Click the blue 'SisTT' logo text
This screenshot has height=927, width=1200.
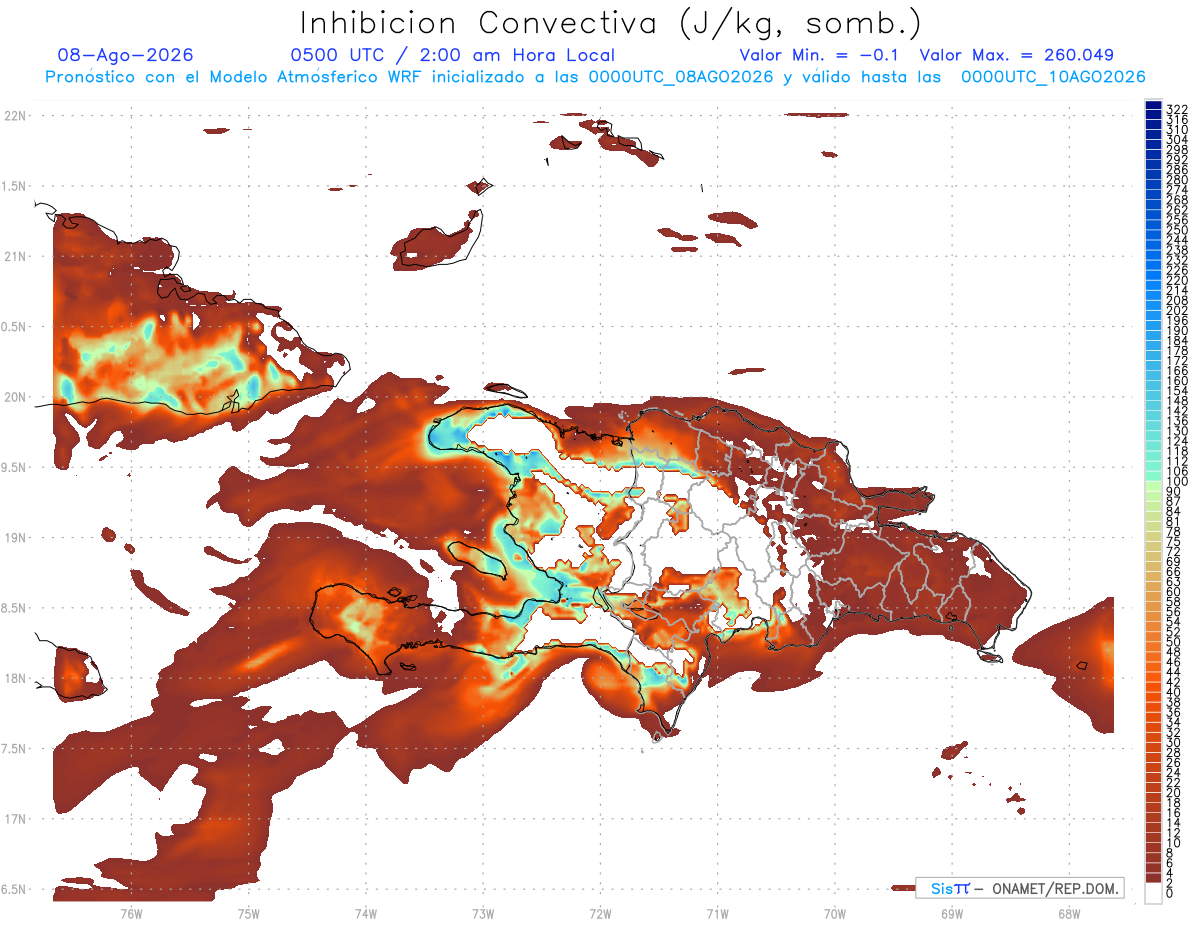click(x=949, y=888)
